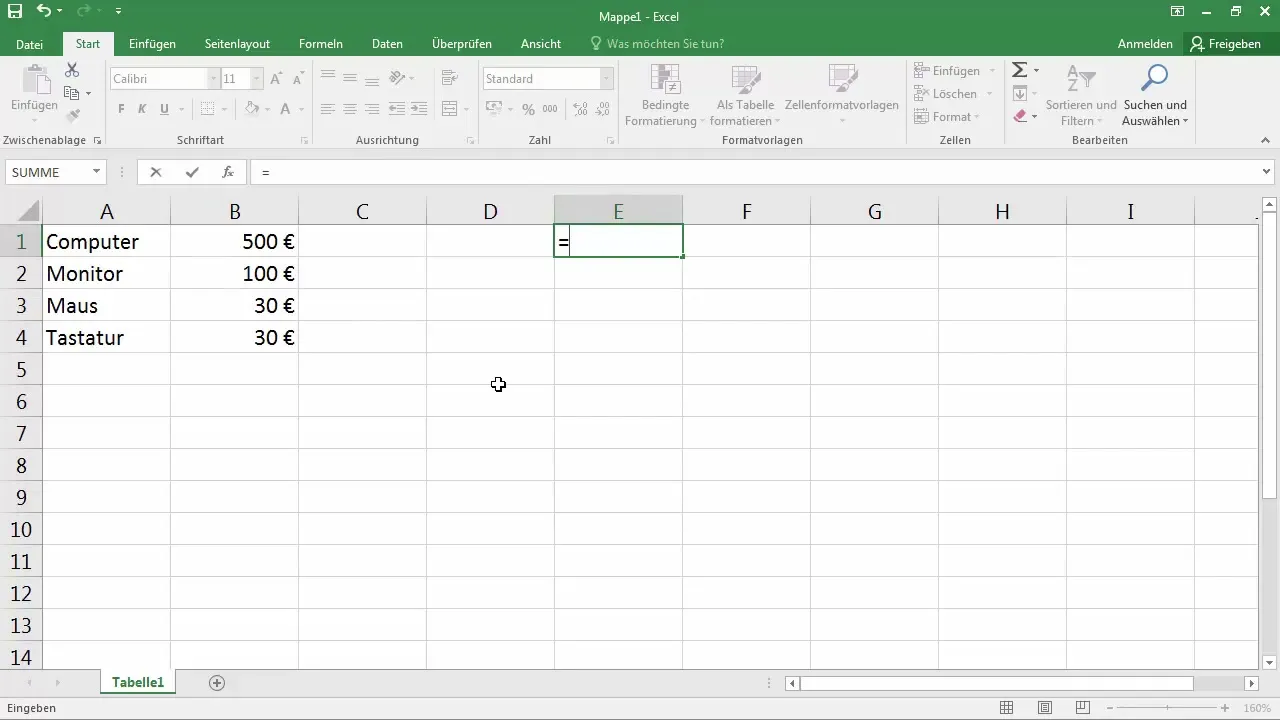Click the Format Painter brush icon
Screen dimensions: 1280x720
pyautogui.click(x=72, y=116)
